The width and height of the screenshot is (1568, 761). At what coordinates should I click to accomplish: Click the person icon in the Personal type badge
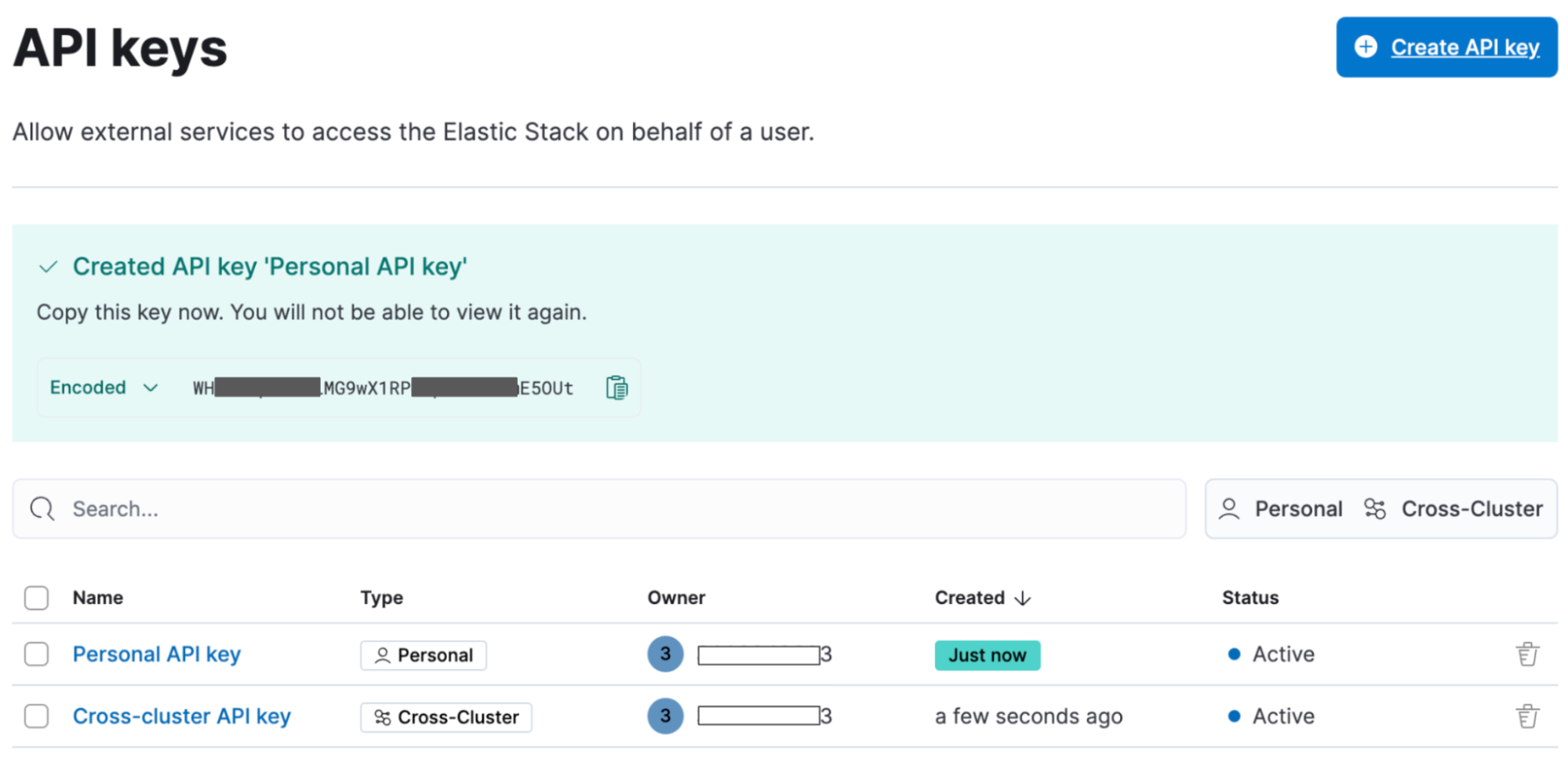click(x=383, y=654)
